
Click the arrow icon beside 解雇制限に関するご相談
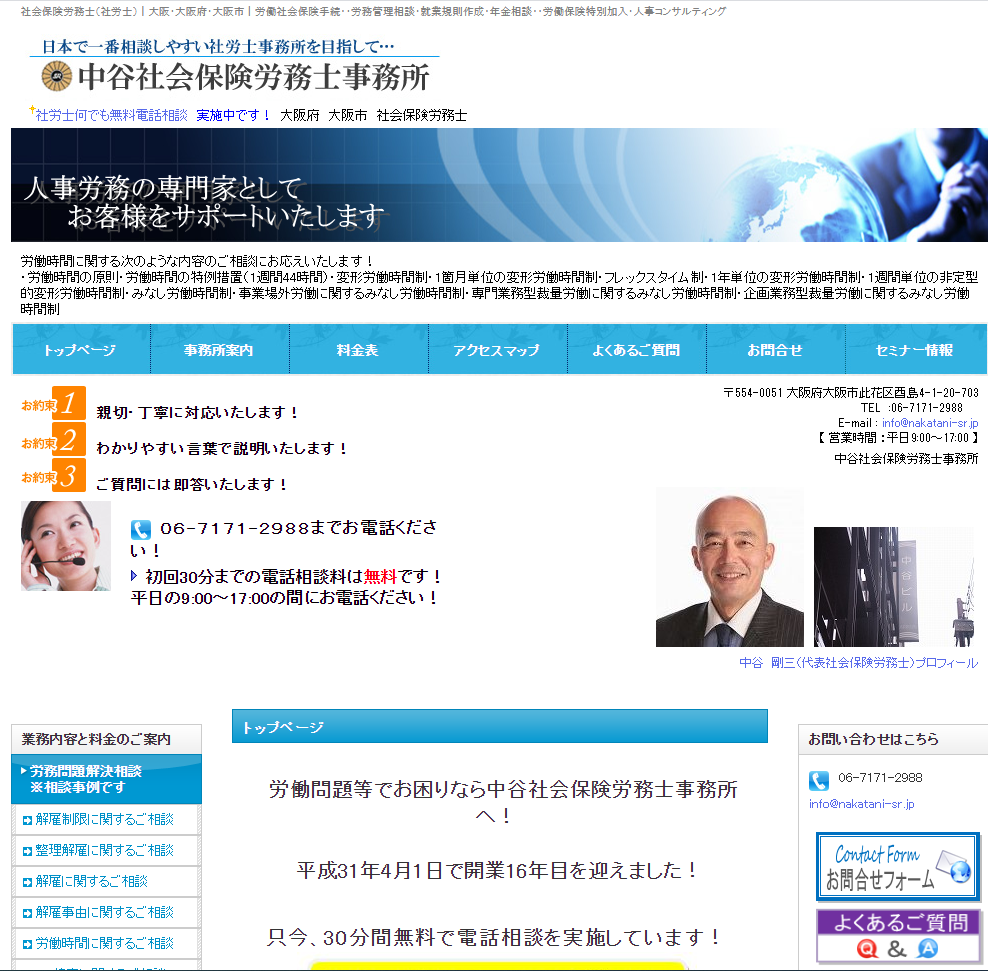26,820
